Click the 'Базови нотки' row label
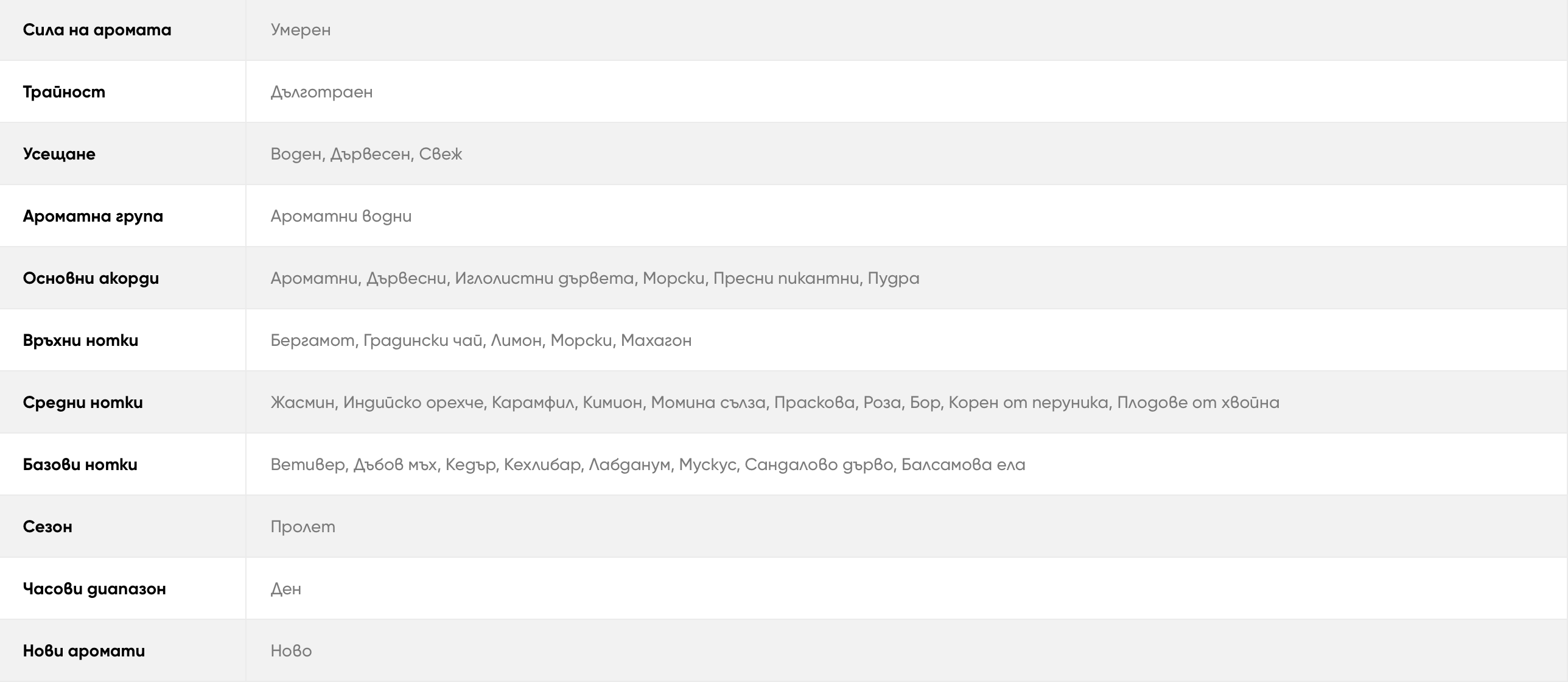The height and width of the screenshot is (682, 1568). click(80, 465)
